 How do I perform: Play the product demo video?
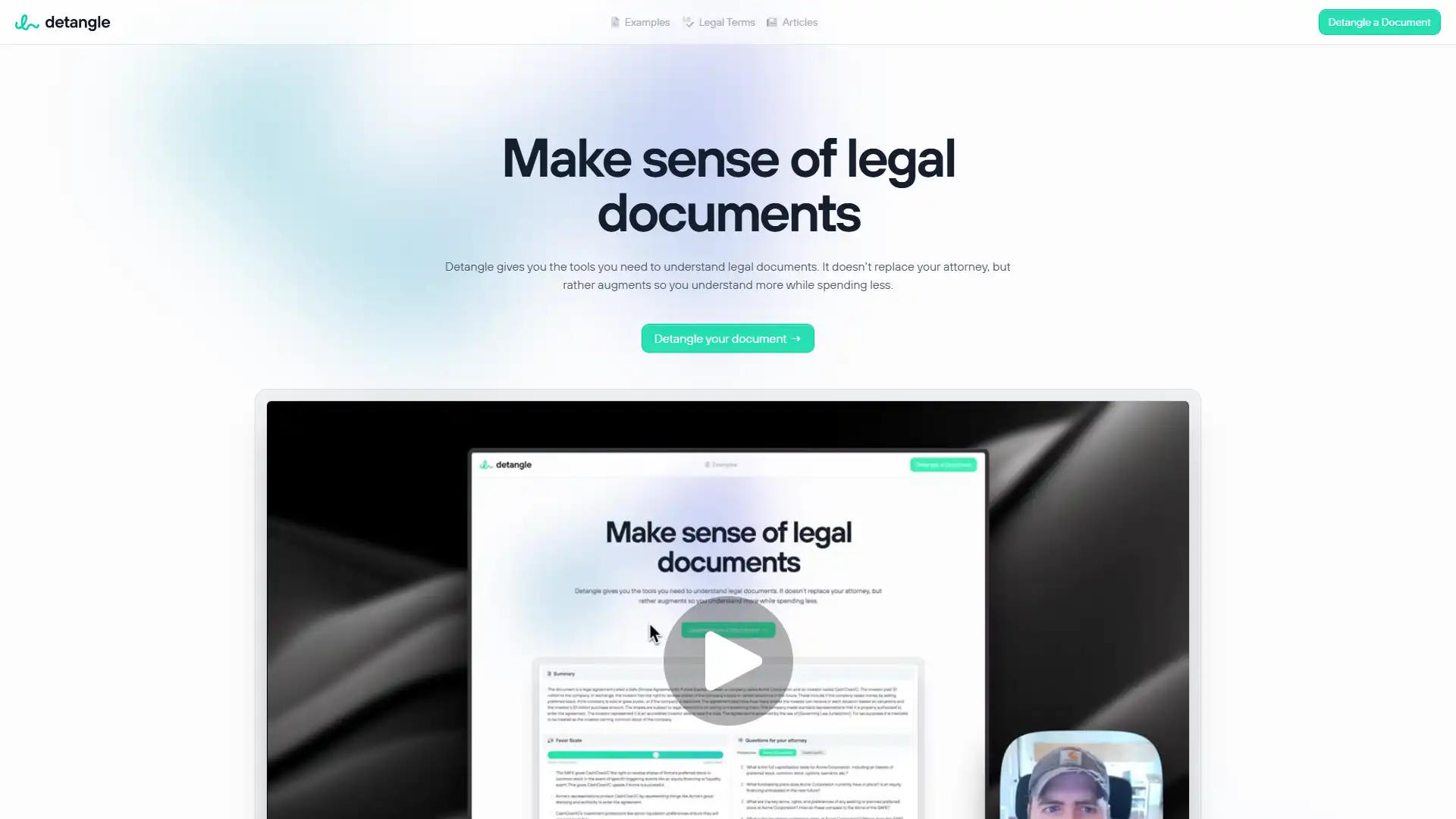click(728, 658)
